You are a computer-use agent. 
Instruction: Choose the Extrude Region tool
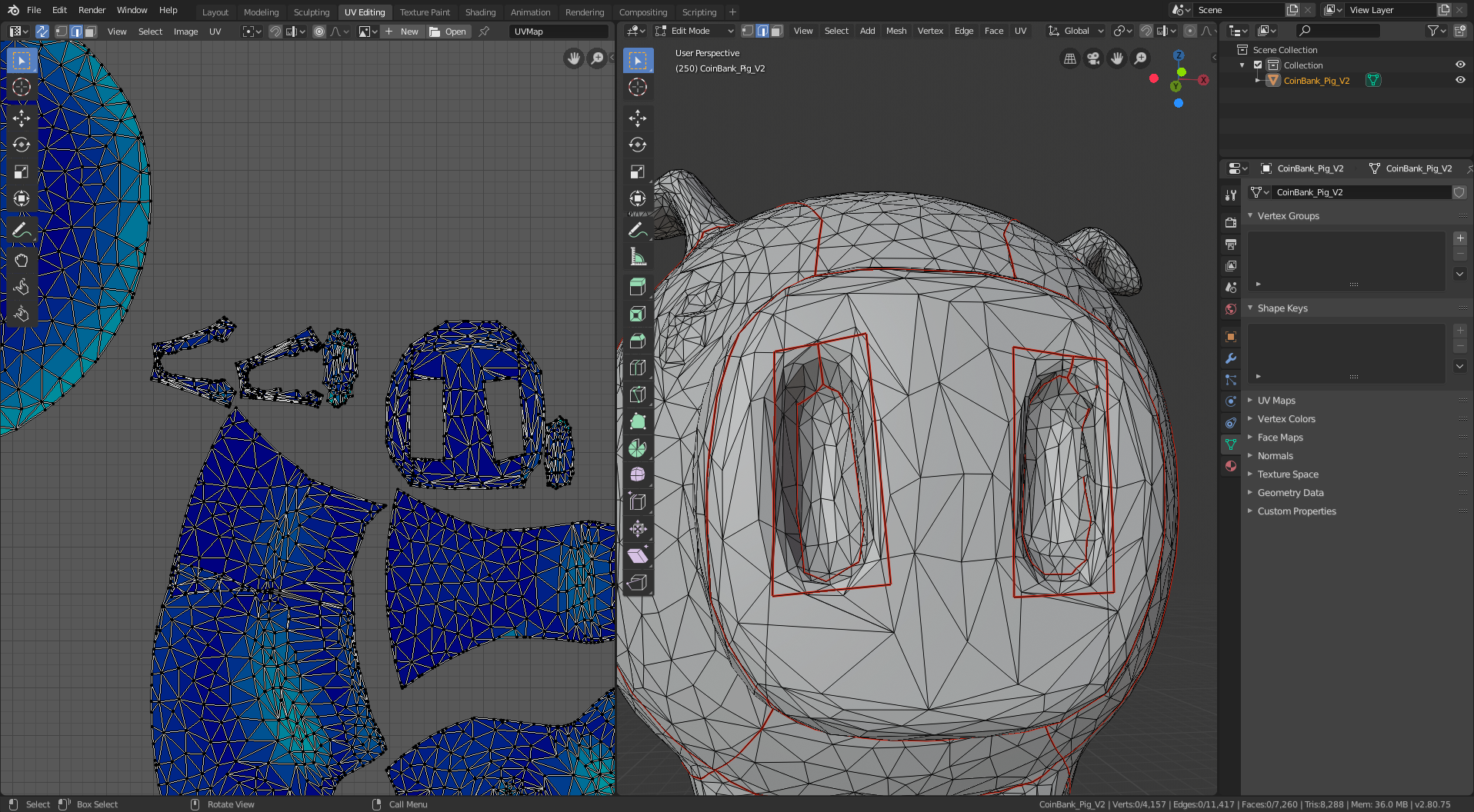(638, 287)
